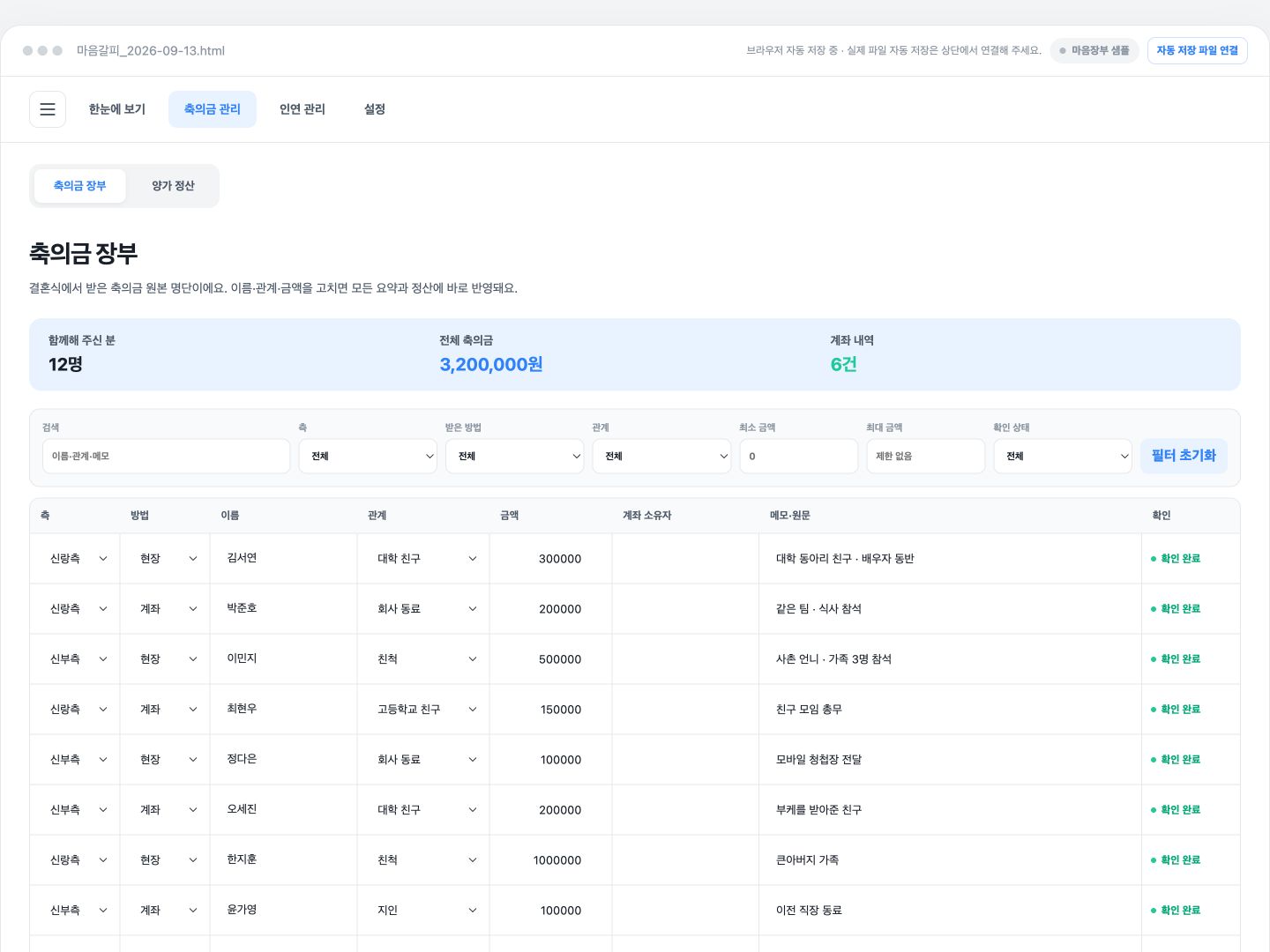Click the 마음장부 샘플 badge
This screenshot has height=952, width=1270.
click(x=1094, y=50)
